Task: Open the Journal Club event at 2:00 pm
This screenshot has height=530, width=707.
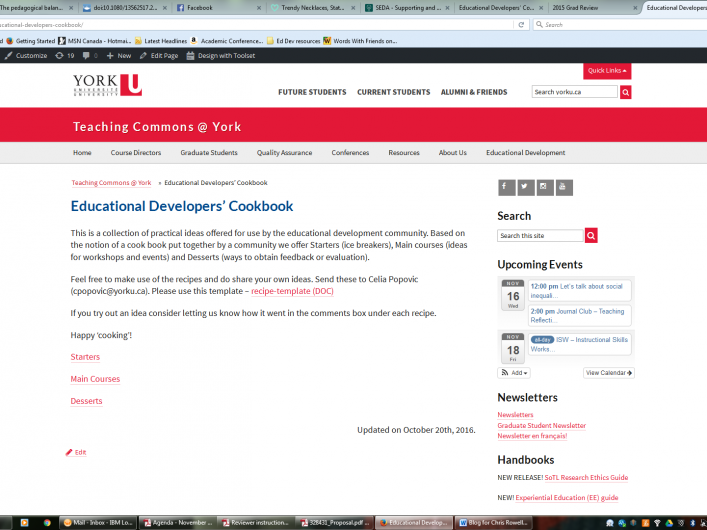Action: click(579, 315)
